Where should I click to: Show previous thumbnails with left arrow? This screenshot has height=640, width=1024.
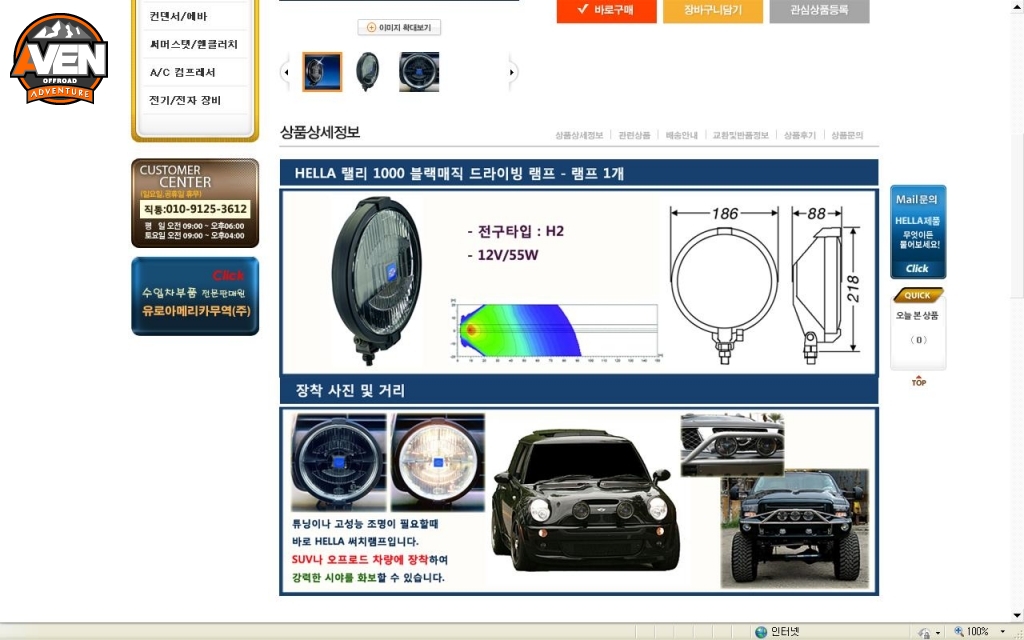[285, 72]
